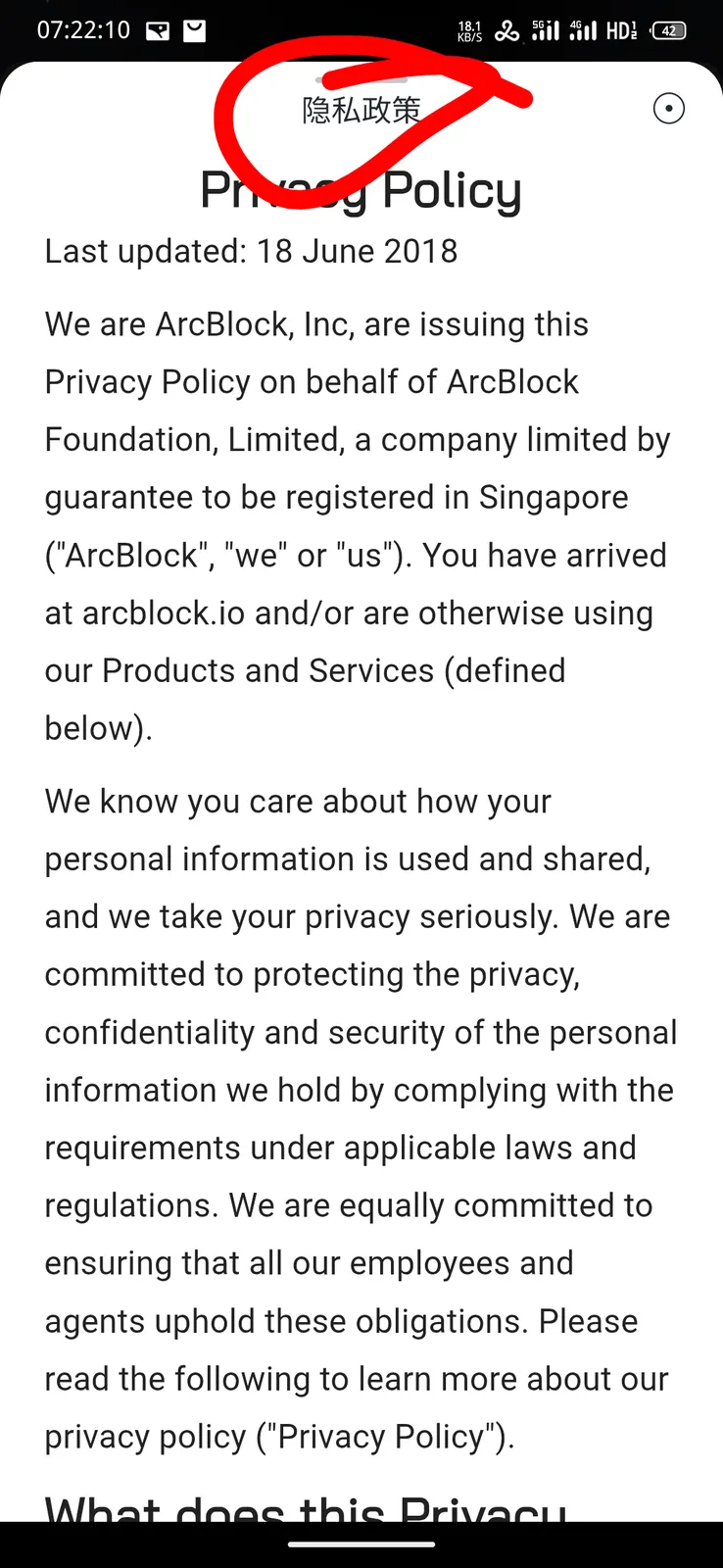Tap the HD call status icon

point(621,30)
